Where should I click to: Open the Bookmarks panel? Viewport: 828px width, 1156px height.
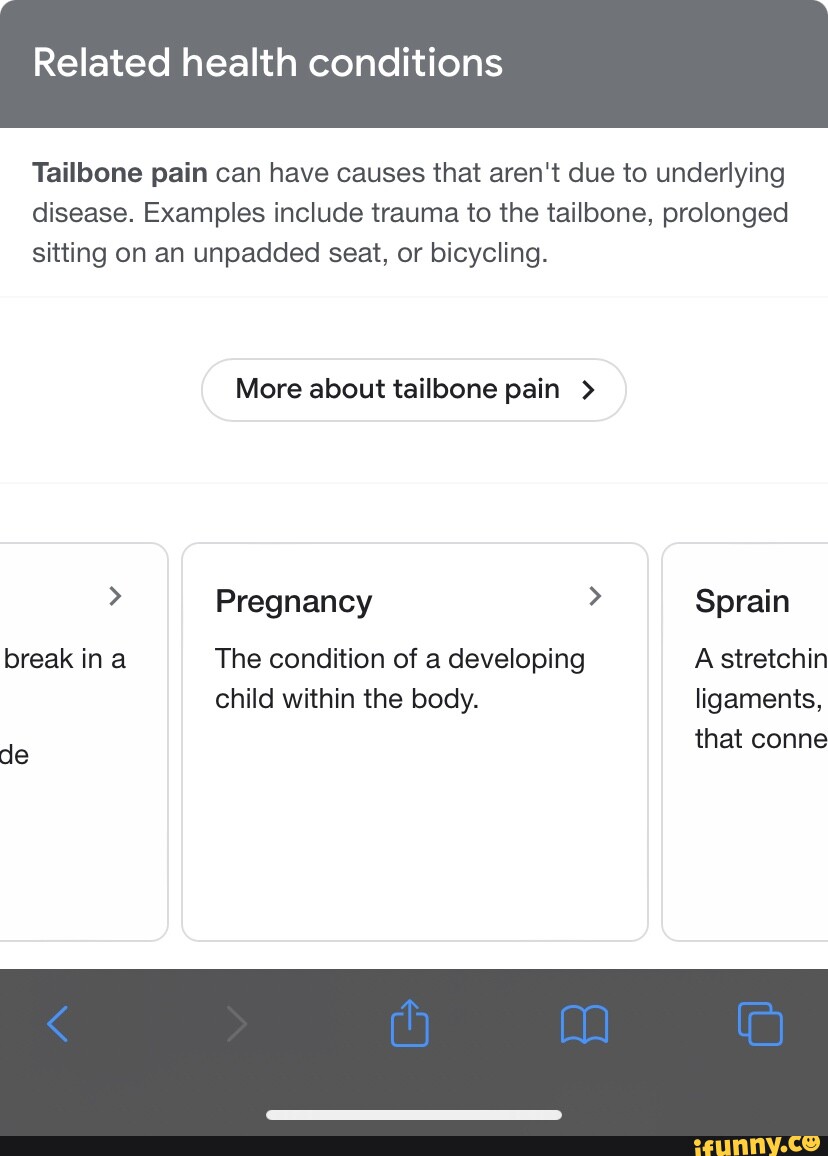[x=586, y=1023]
